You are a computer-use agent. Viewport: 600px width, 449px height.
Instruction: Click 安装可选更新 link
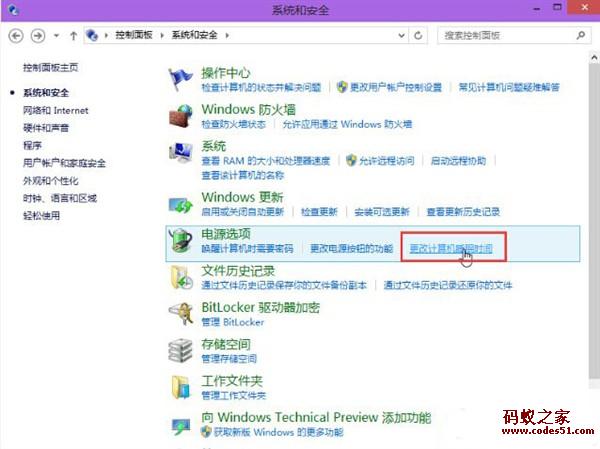click(382, 212)
